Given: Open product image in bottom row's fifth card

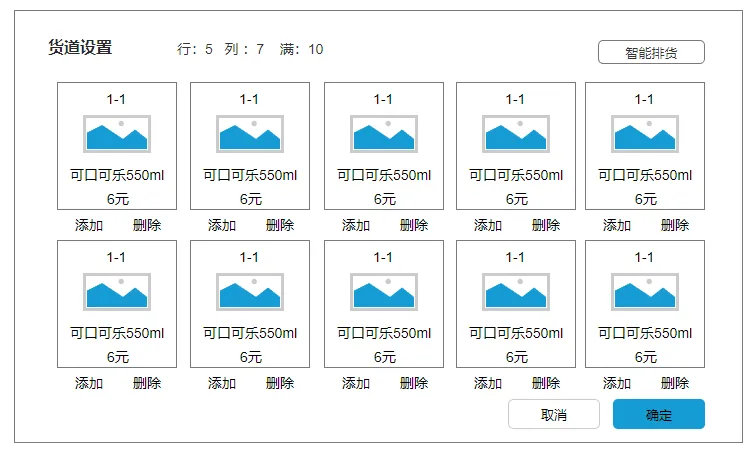Looking at the screenshot, I should pos(645,292).
